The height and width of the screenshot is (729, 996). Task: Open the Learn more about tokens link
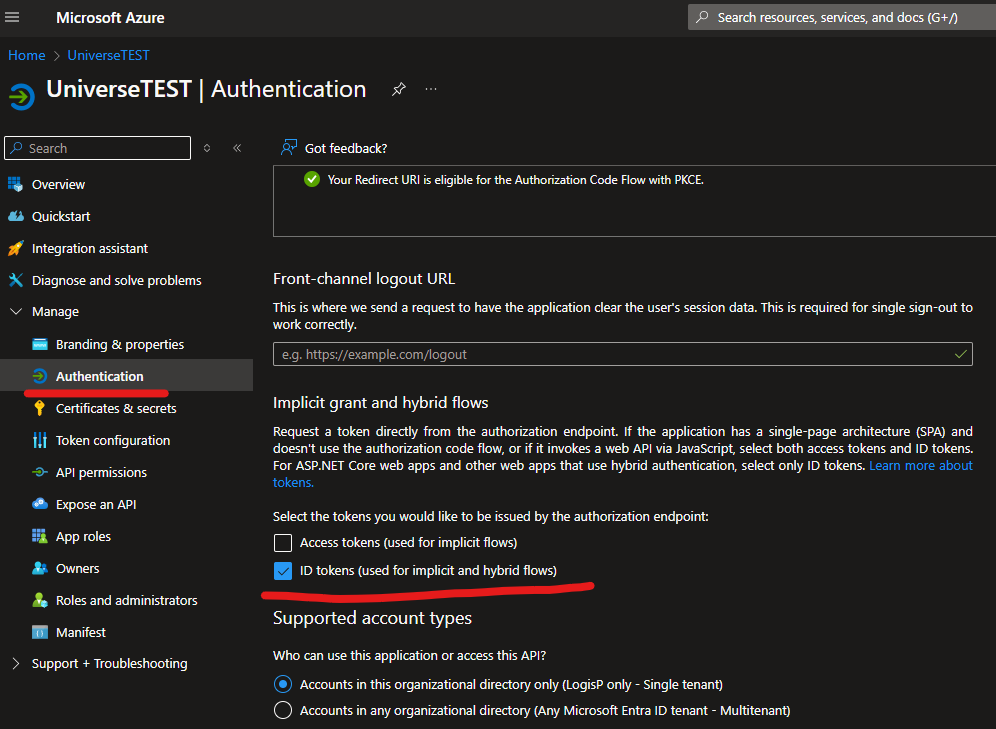(920, 466)
